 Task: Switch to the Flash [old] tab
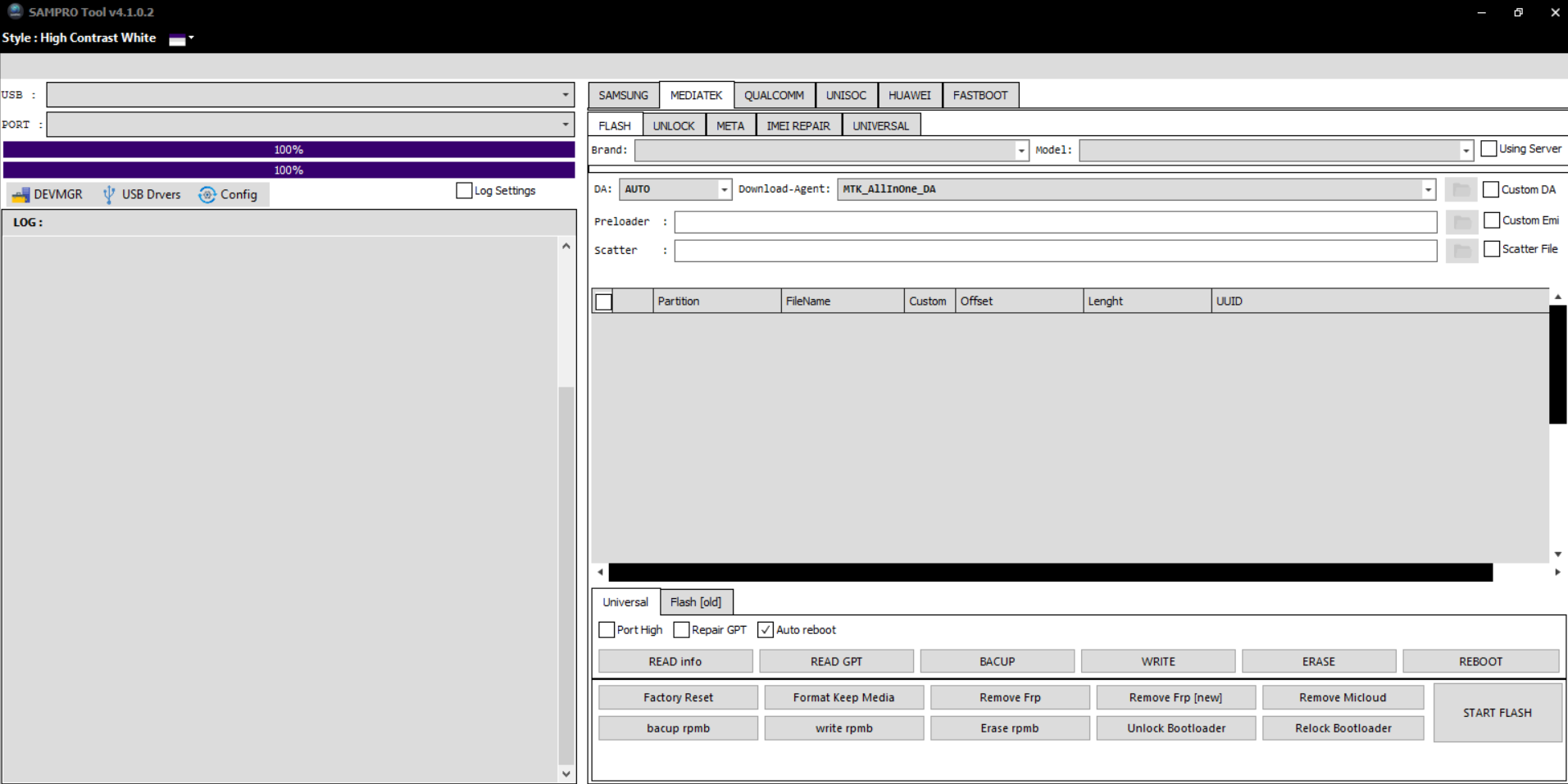(x=696, y=602)
